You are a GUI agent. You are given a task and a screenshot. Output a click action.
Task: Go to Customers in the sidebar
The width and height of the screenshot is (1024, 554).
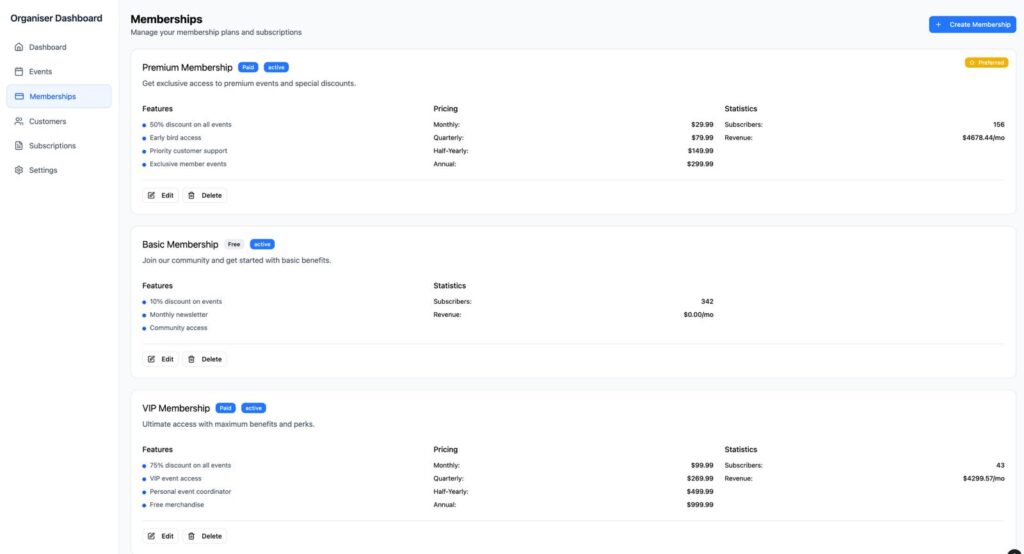47,121
